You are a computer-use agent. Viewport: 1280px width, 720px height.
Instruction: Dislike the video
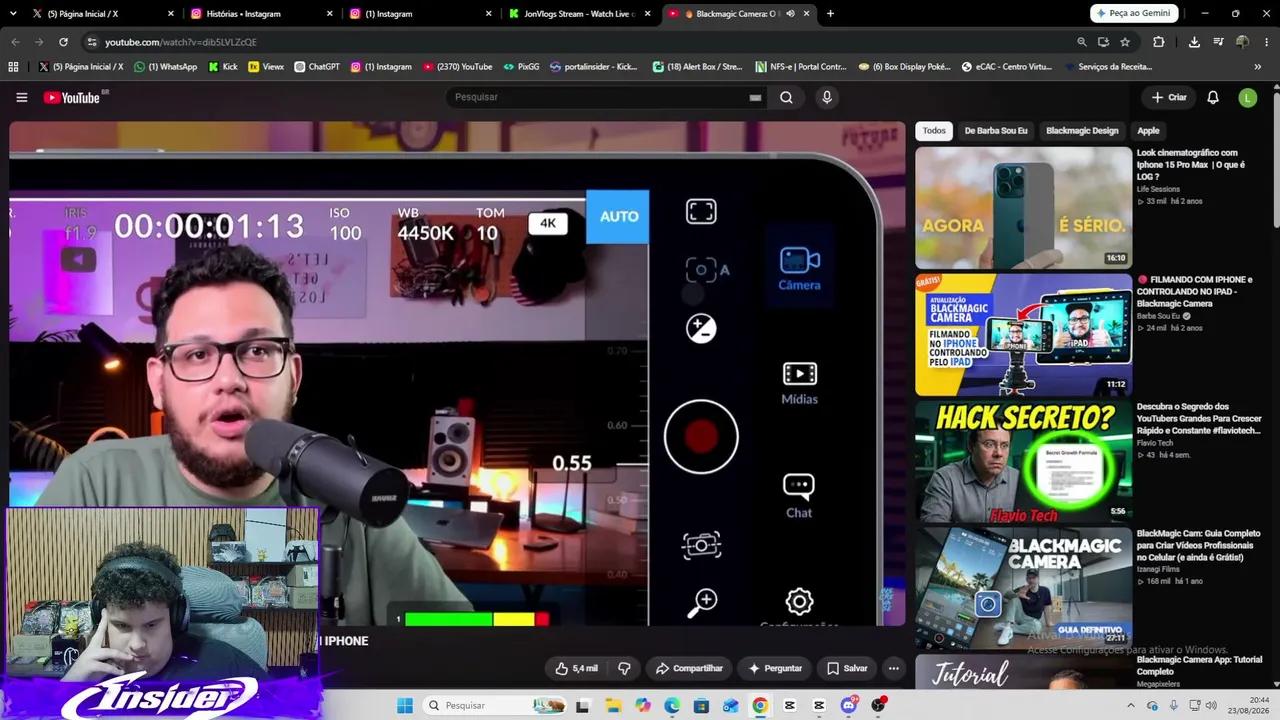click(x=624, y=668)
